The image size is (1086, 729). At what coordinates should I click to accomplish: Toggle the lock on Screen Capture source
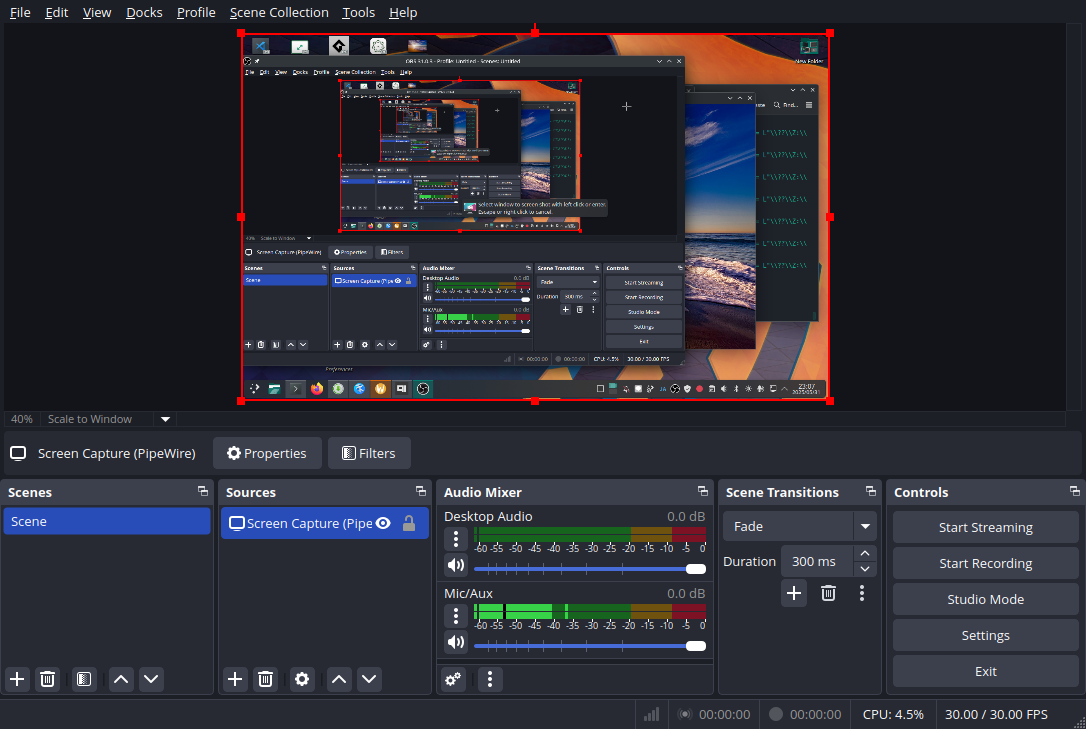point(408,523)
